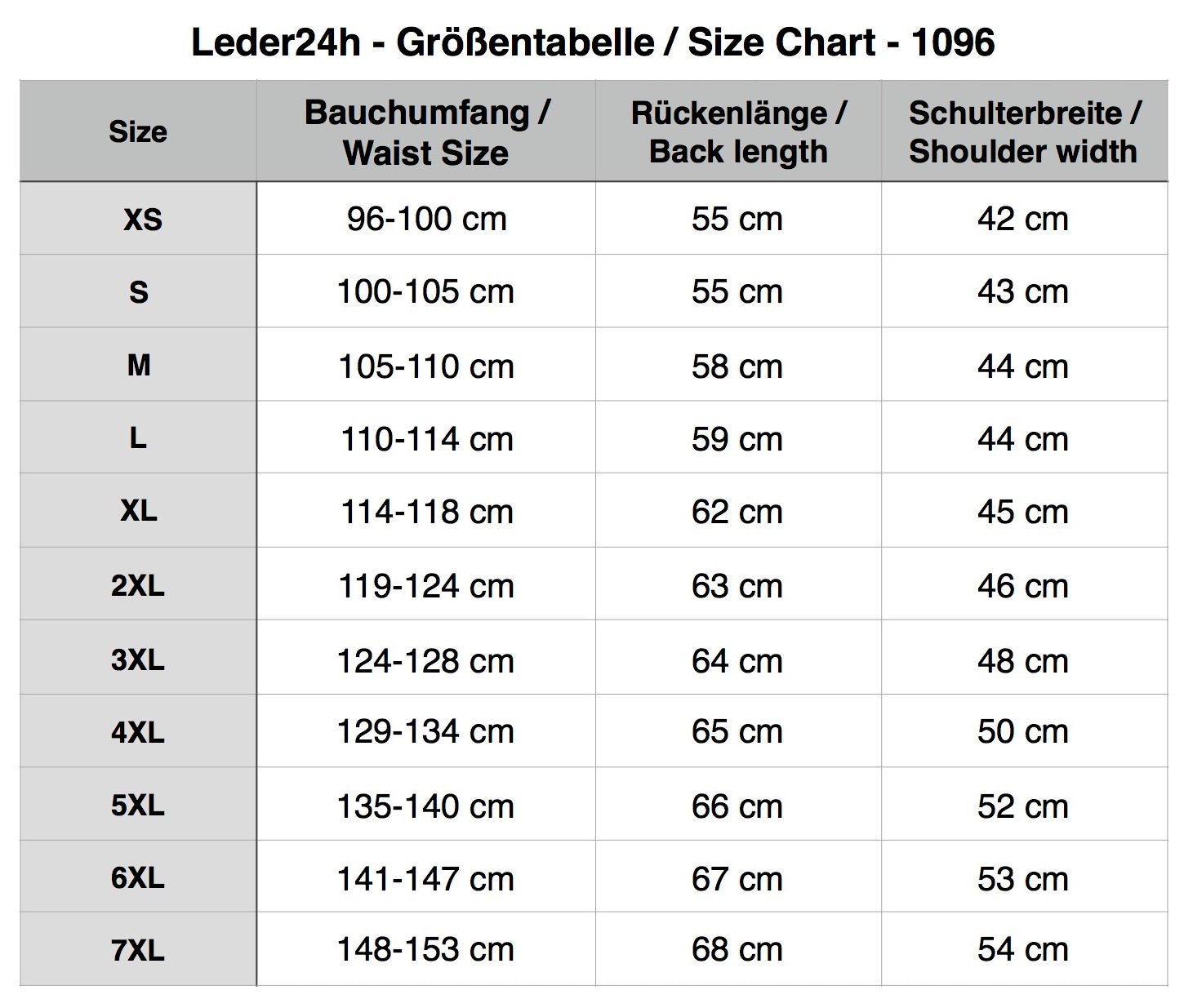Select the 3XL waist 124-128 cm cell
Screen dimensions: 1184x1008
[x=426, y=661]
